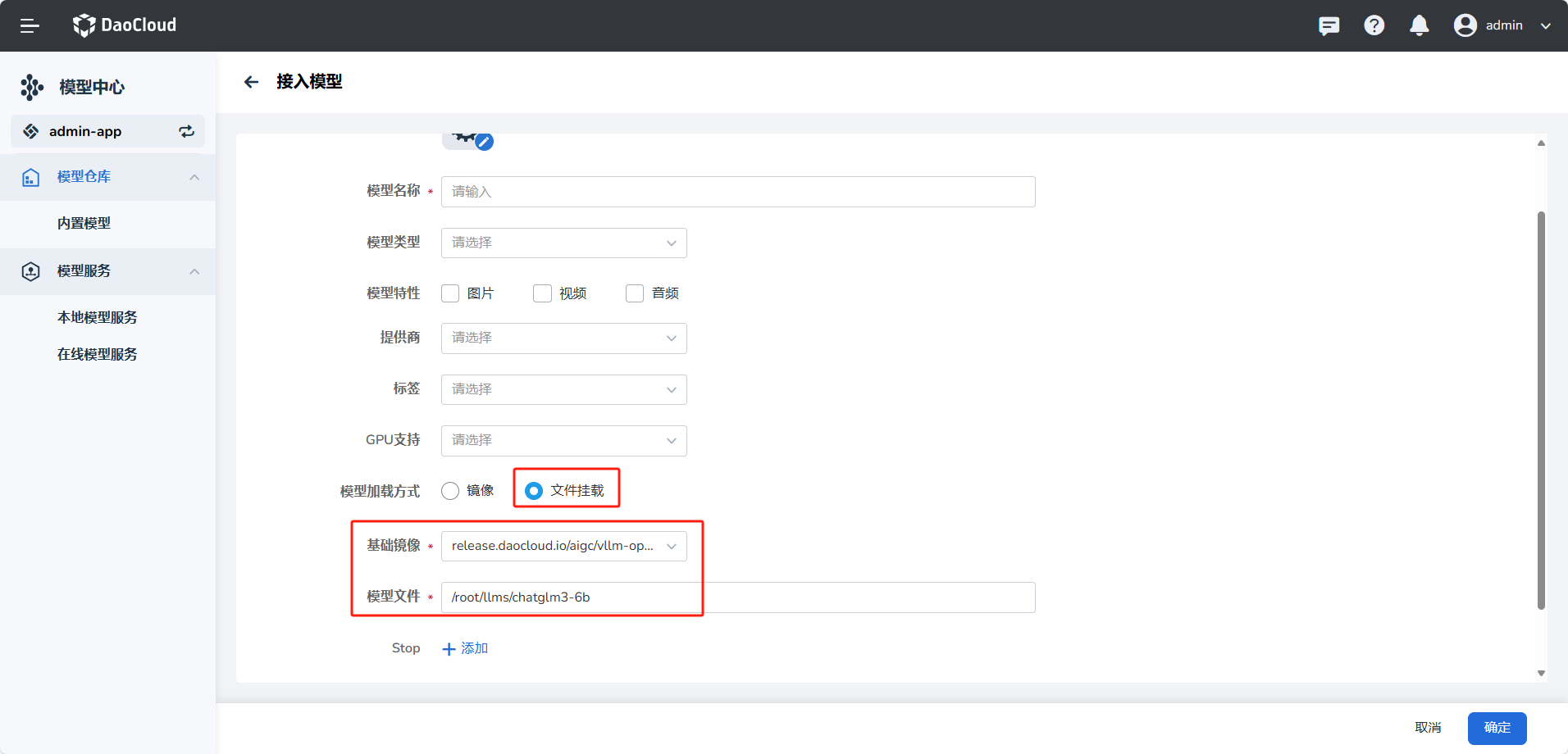Click the admin user avatar icon
Viewport: 1568px width, 754px height.
pos(1465,25)
